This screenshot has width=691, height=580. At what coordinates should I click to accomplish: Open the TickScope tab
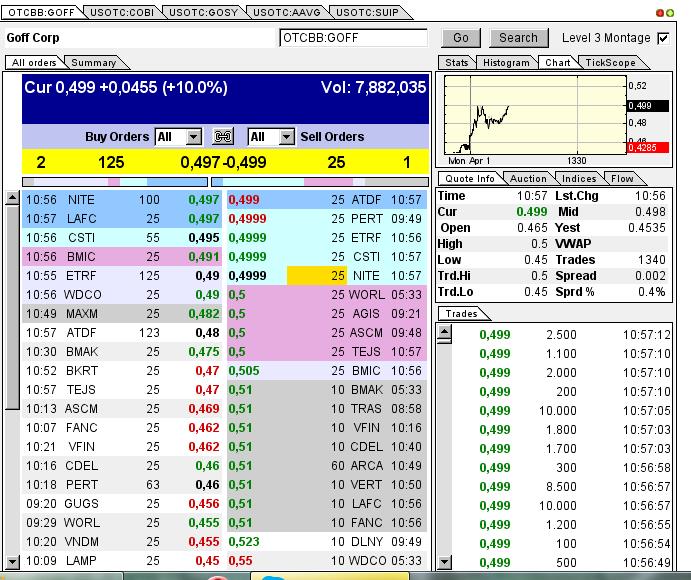(610, 63)
